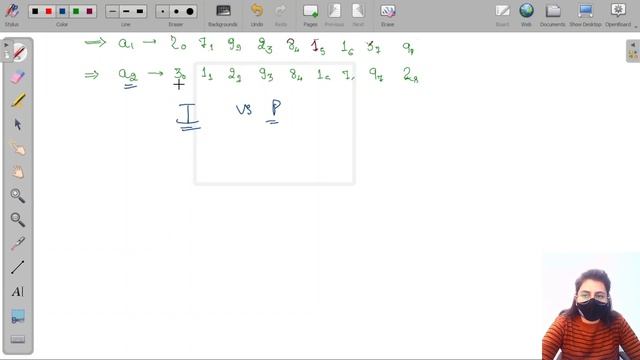Select the Write text tool
Image resolution: width=640 pixels, height=360 pixels.
[x=18, y=291]
